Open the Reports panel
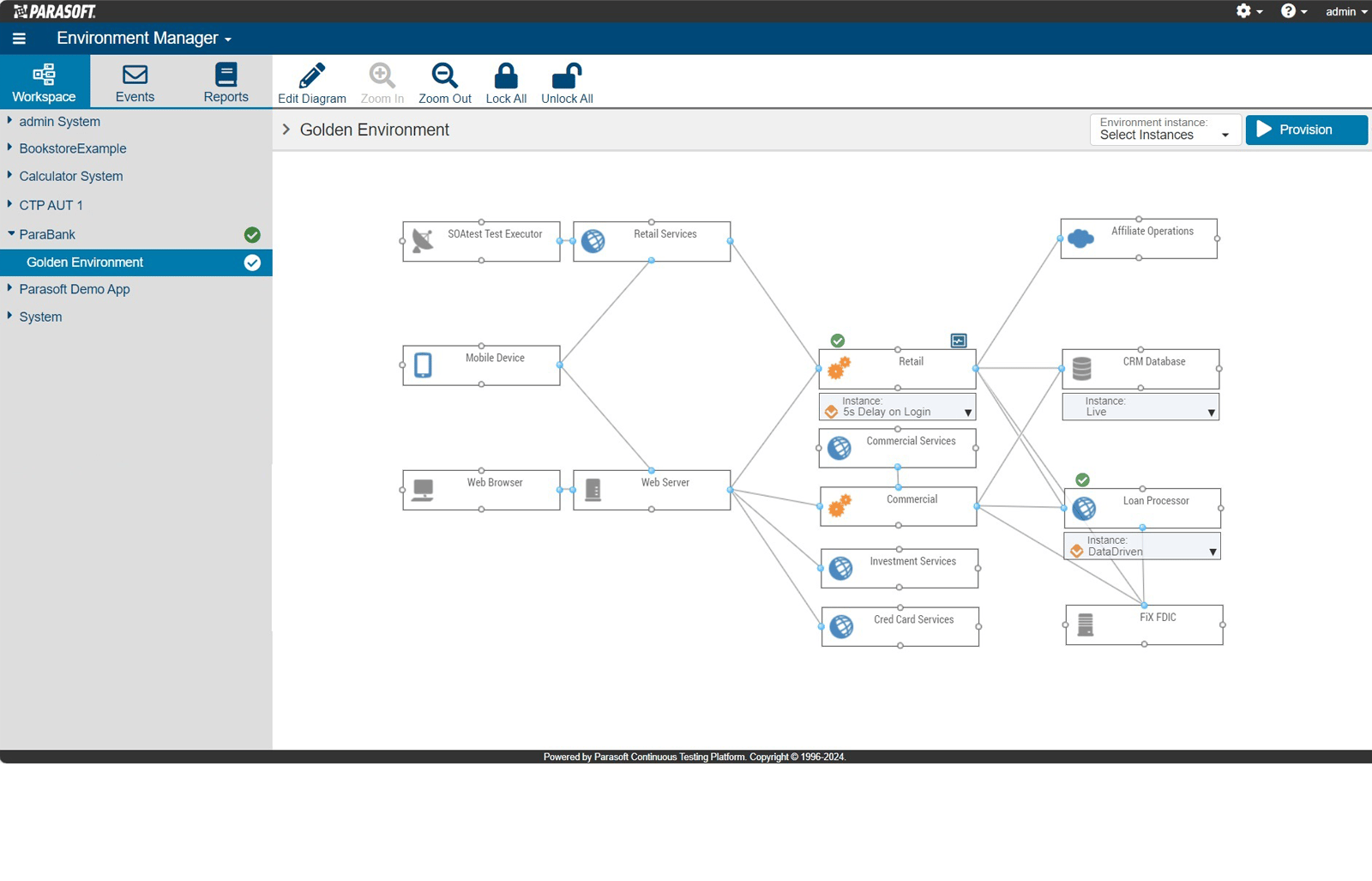Screen dimensions: 1372x881 coord(226,81)
